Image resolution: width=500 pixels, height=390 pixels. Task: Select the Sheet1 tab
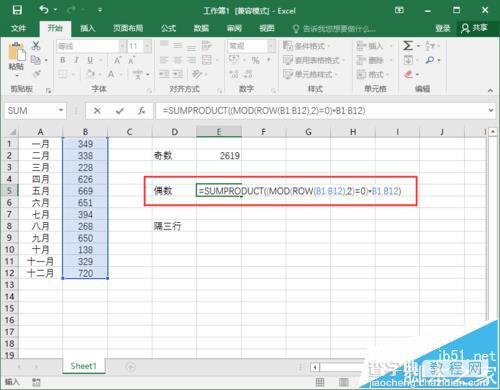click(x=83, y=366)
